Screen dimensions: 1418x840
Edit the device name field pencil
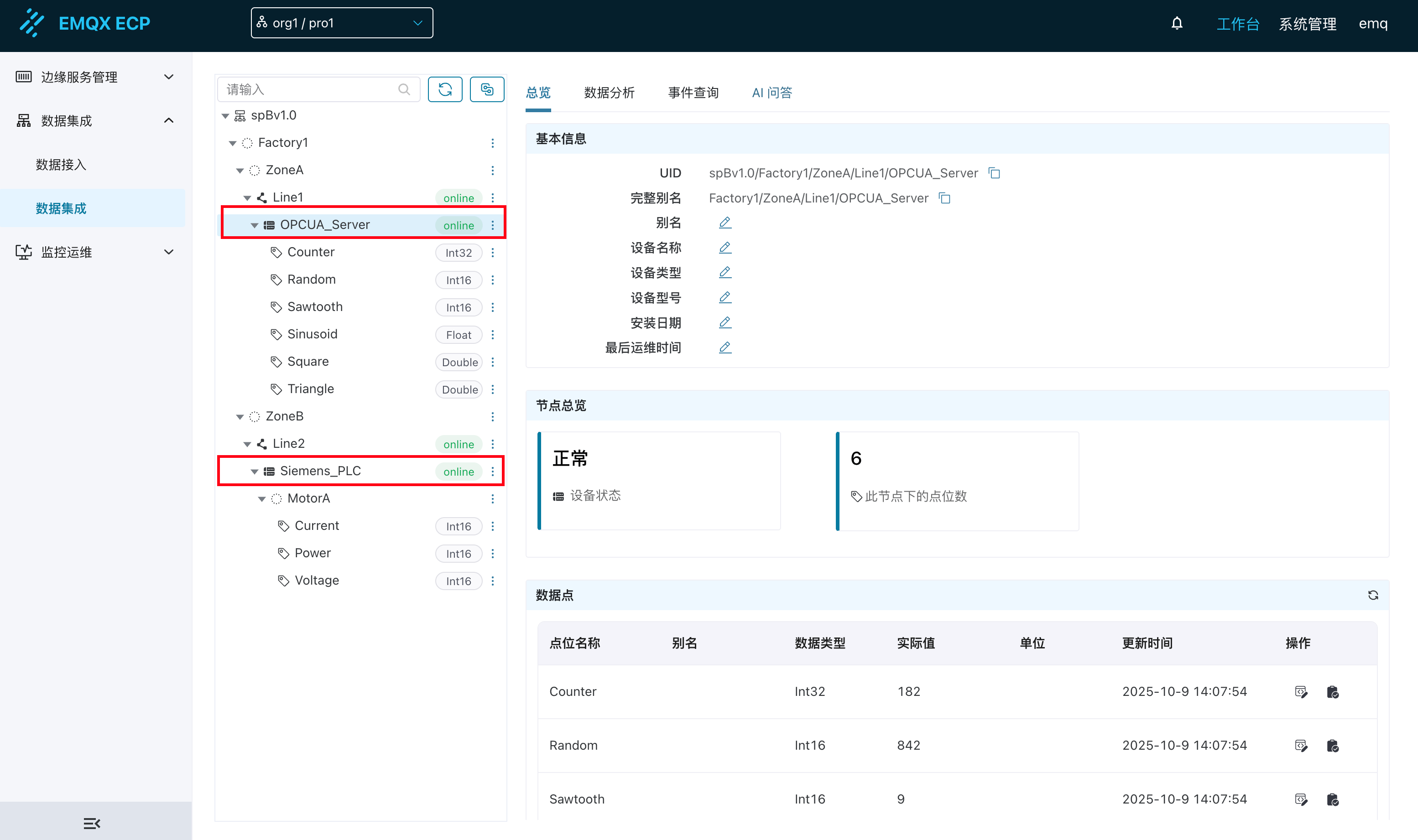point(725,247)
